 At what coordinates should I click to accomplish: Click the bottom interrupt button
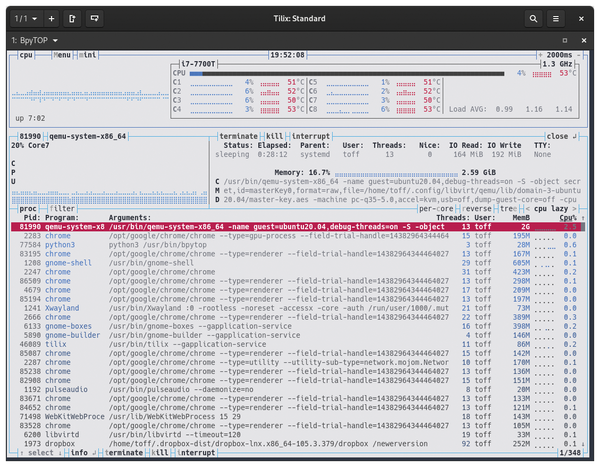196,453
